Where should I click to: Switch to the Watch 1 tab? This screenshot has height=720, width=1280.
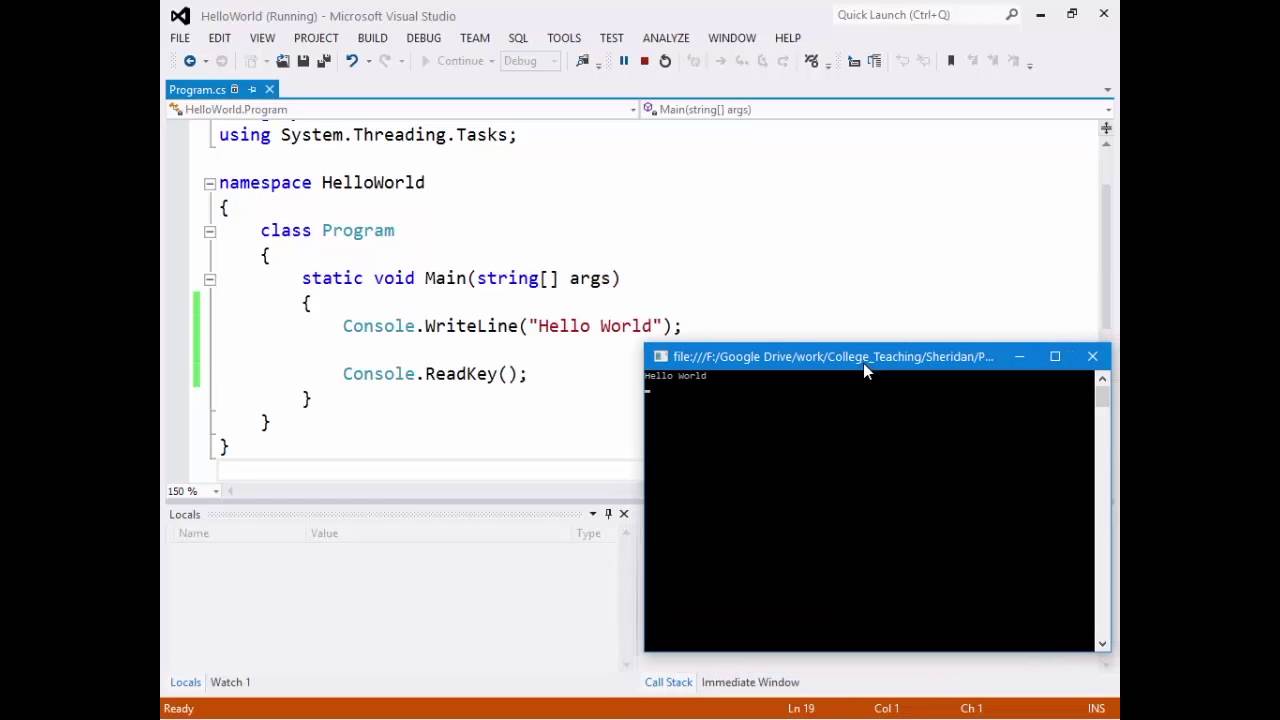click(230, 682)
